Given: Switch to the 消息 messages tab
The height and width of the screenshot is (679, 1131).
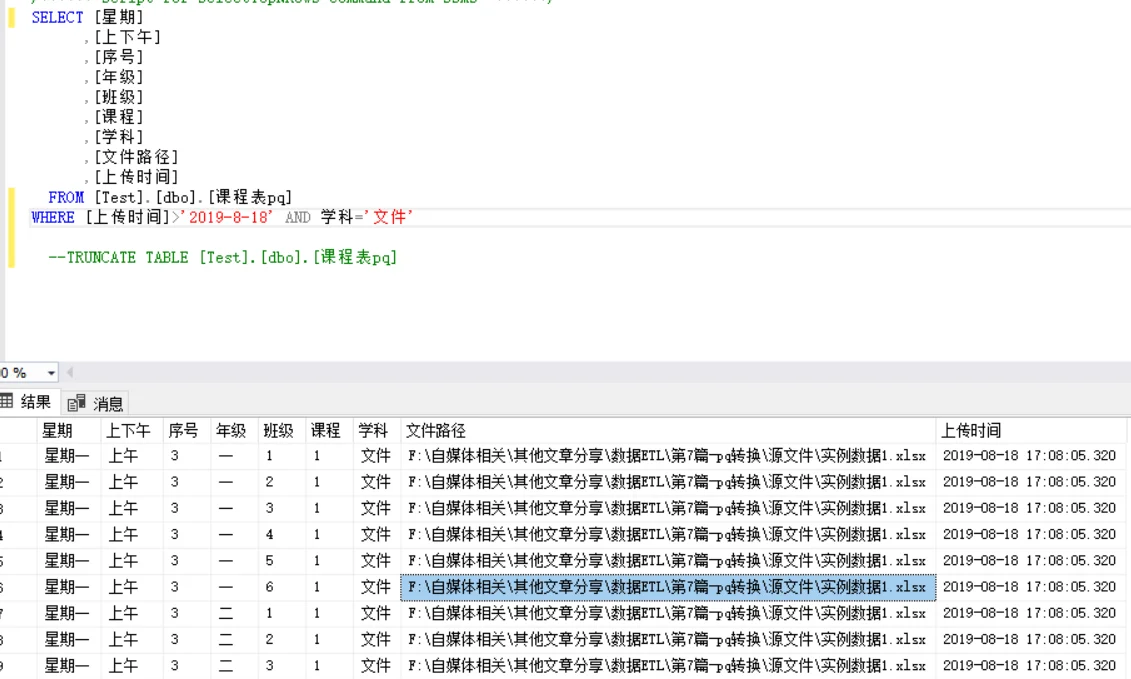Looking at the screenshot, I should [97, 403].
